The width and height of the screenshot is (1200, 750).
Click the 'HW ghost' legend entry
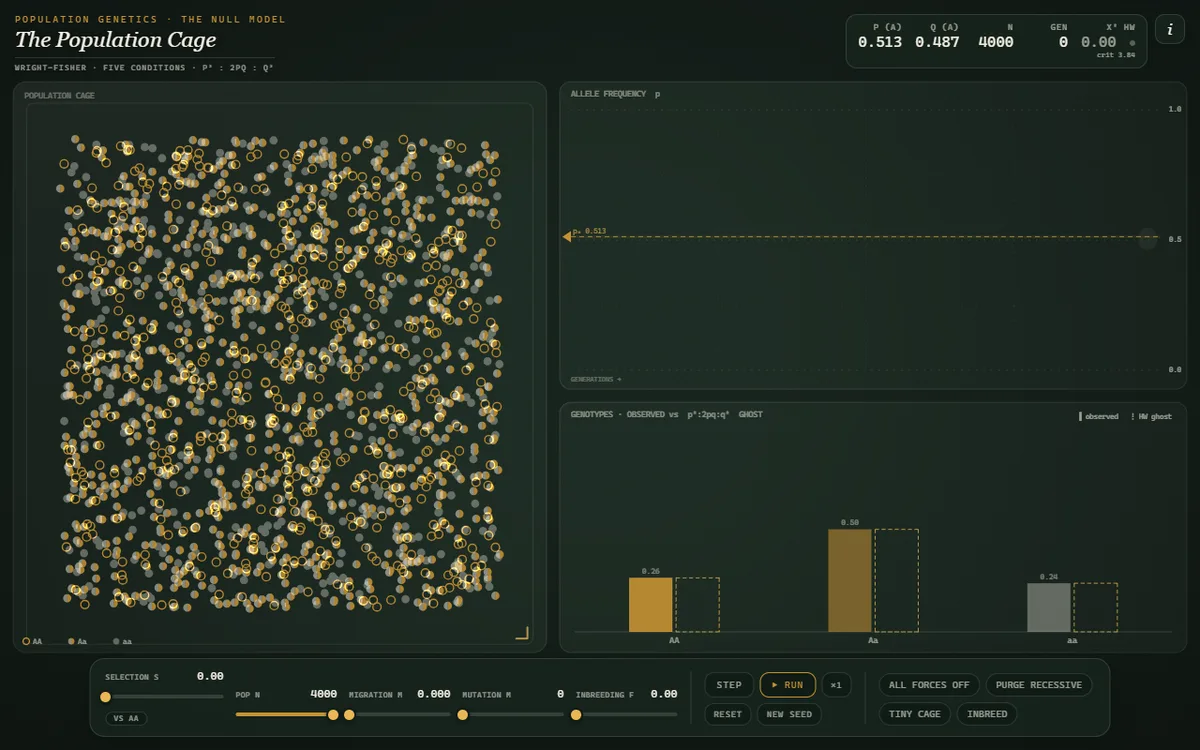coord(1151,416)
